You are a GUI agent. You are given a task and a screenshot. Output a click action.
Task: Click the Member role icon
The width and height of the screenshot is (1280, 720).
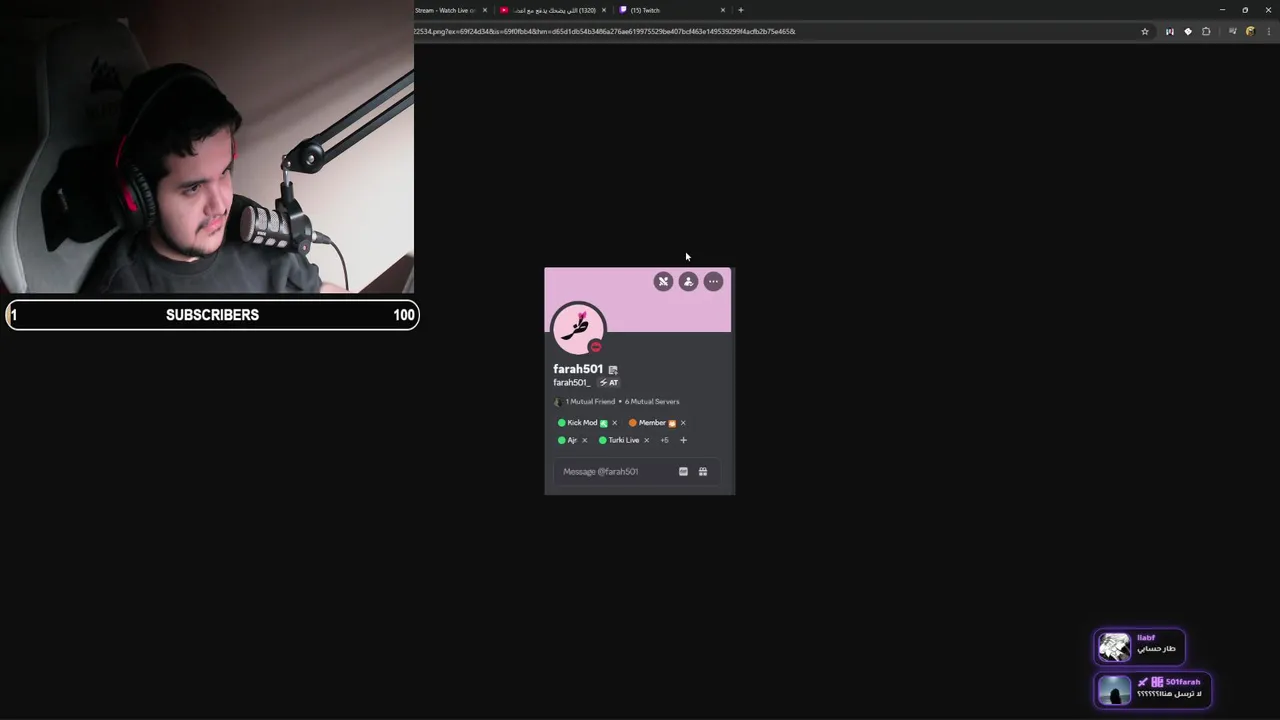tap(672, 423)
